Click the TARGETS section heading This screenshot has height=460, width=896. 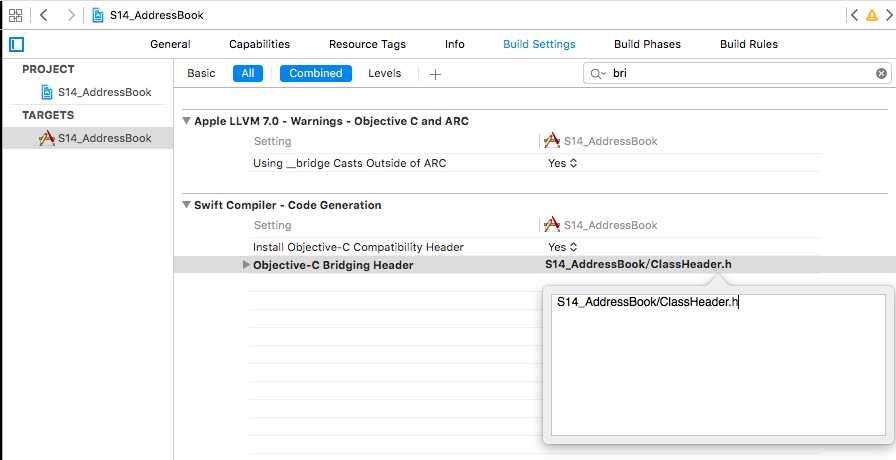click(48, 115)
